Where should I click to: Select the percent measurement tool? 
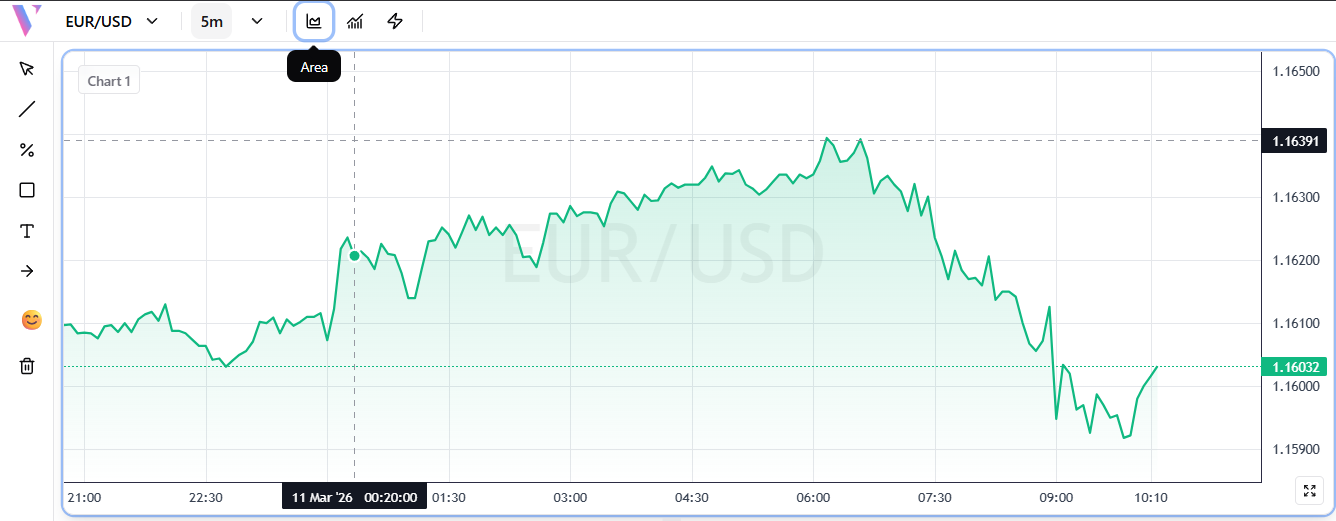[x=27, y=150]
